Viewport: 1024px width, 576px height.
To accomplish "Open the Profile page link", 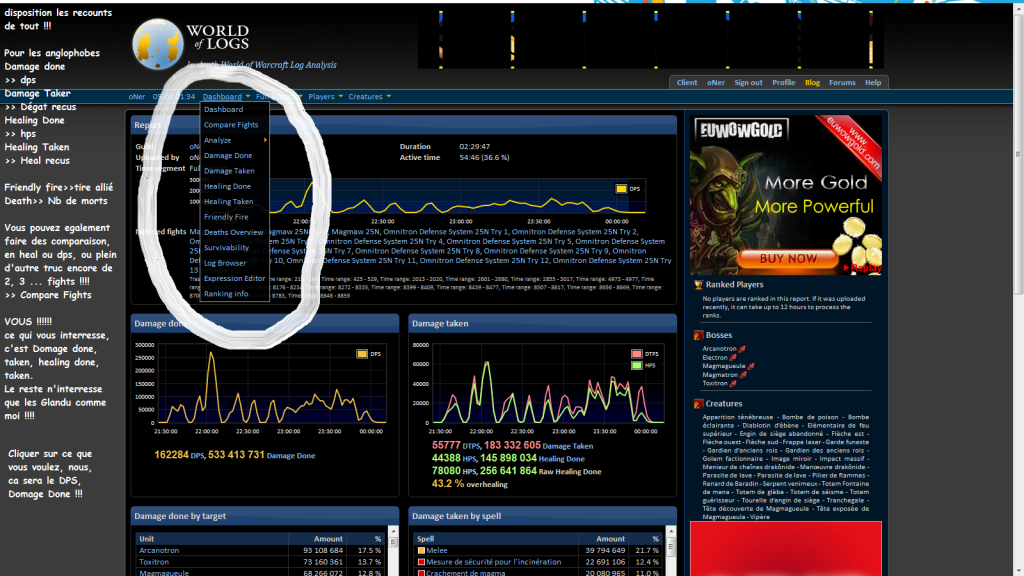I will click(783, 82).
